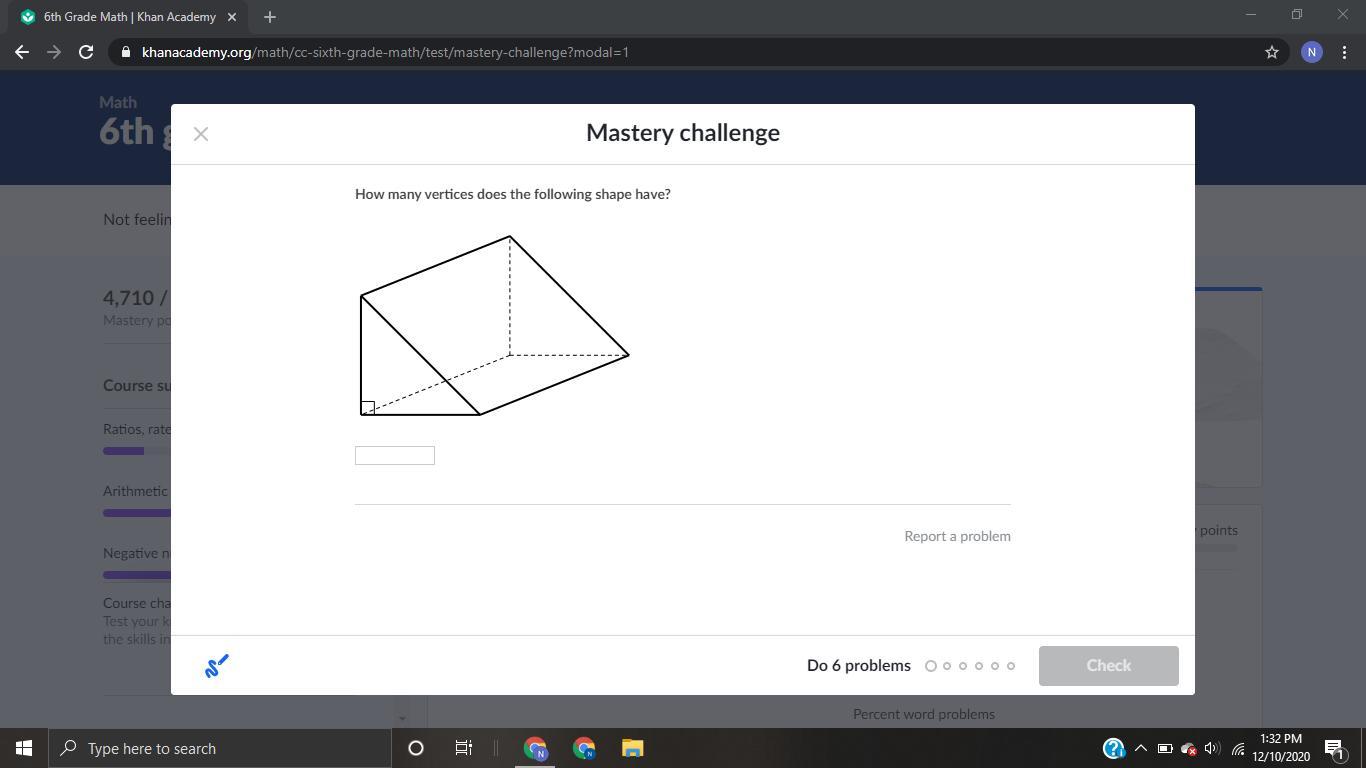Show hidden system tray icons
Image resolution: width=1366 pixels, height=768 pixels.
1140,748
